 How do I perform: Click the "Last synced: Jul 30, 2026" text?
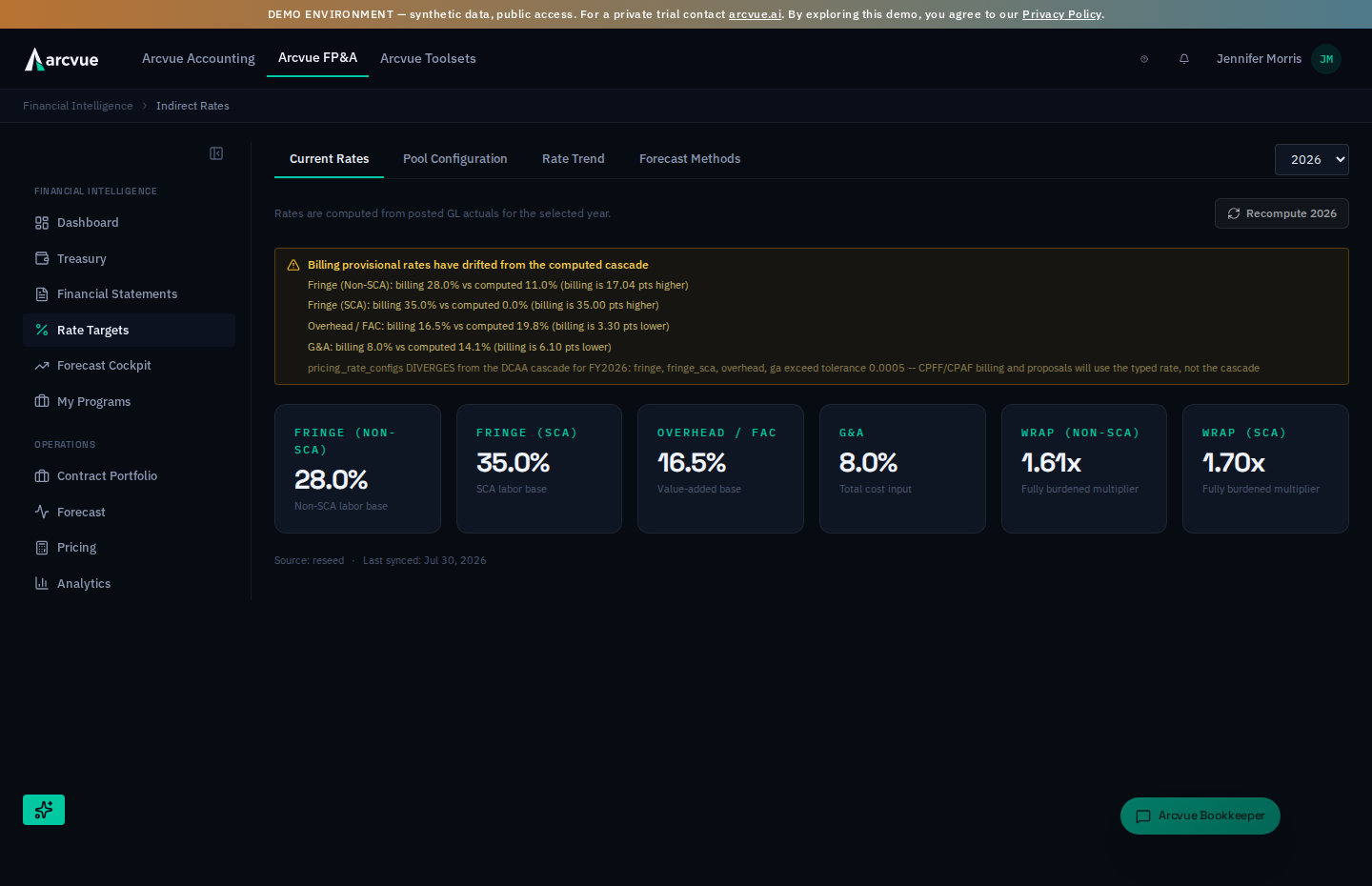tap(425, 560)
